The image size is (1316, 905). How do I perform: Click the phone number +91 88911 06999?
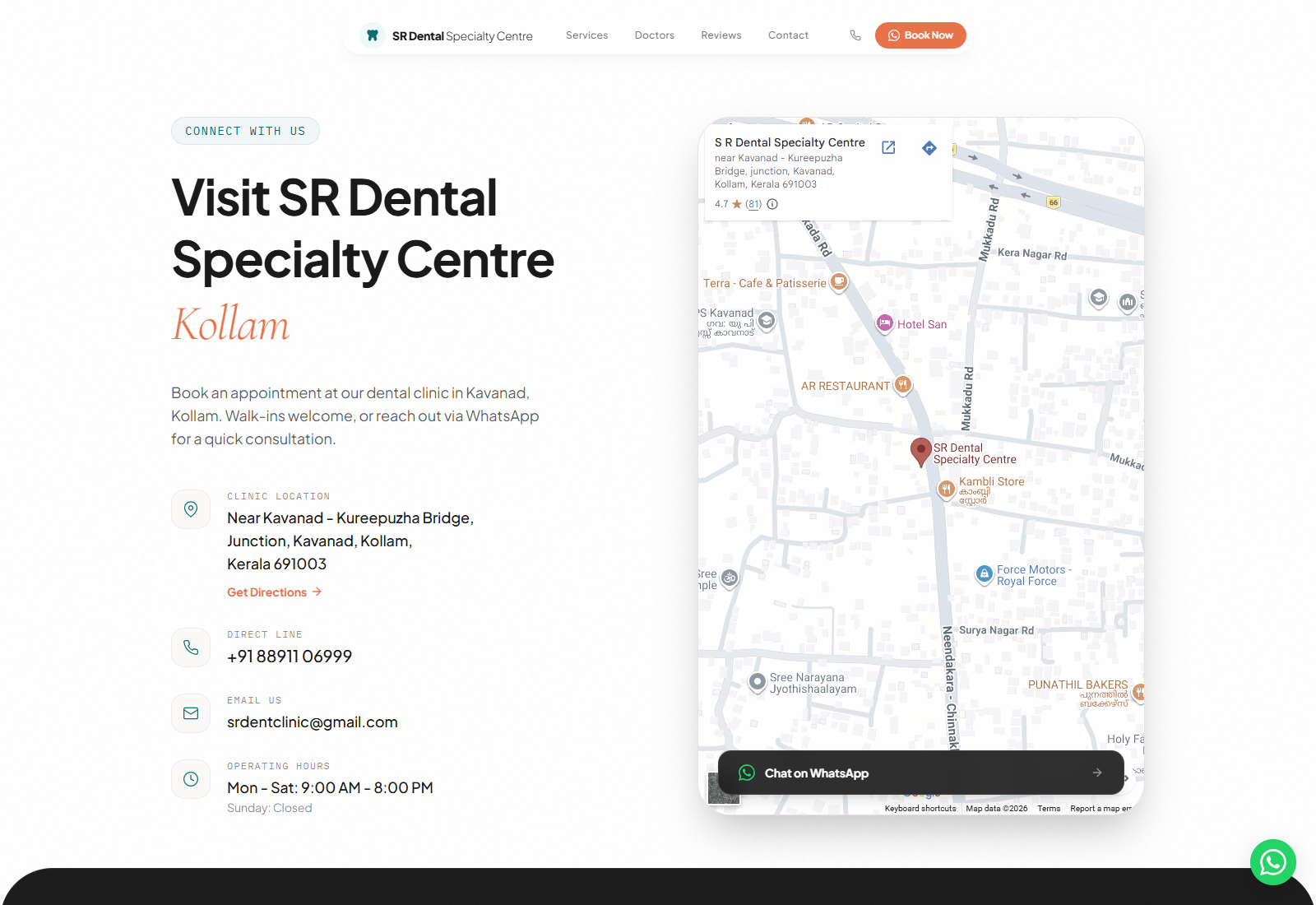pyautogui.click(x=290, y=657)
